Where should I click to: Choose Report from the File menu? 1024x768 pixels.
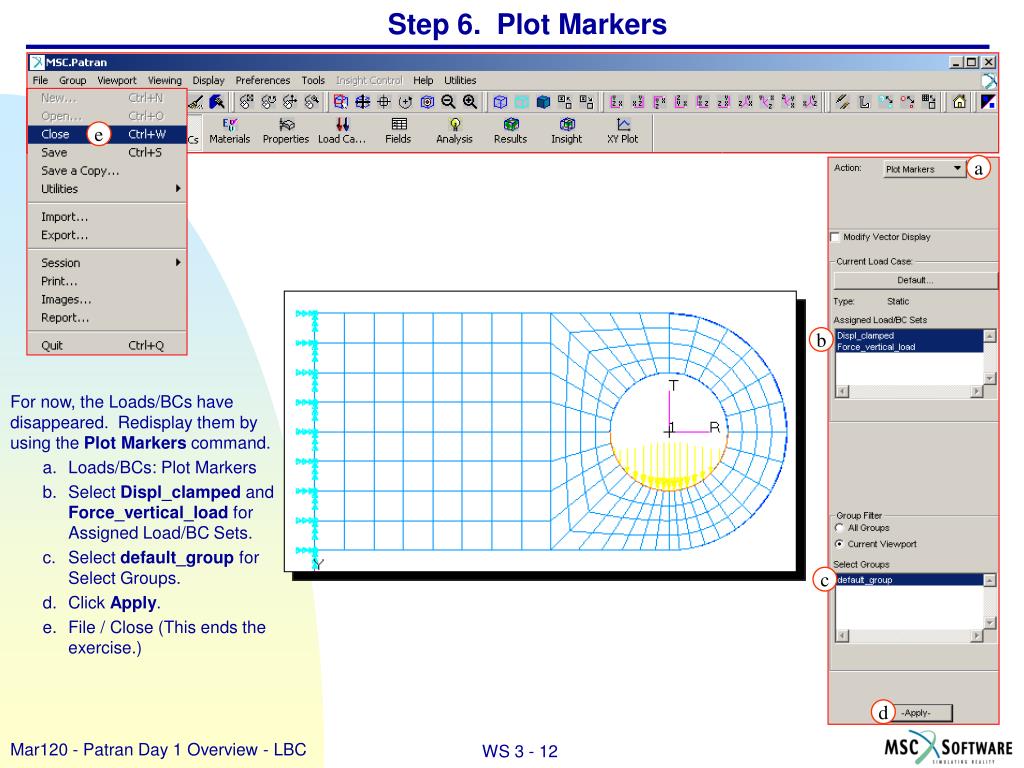coord(106,317)
